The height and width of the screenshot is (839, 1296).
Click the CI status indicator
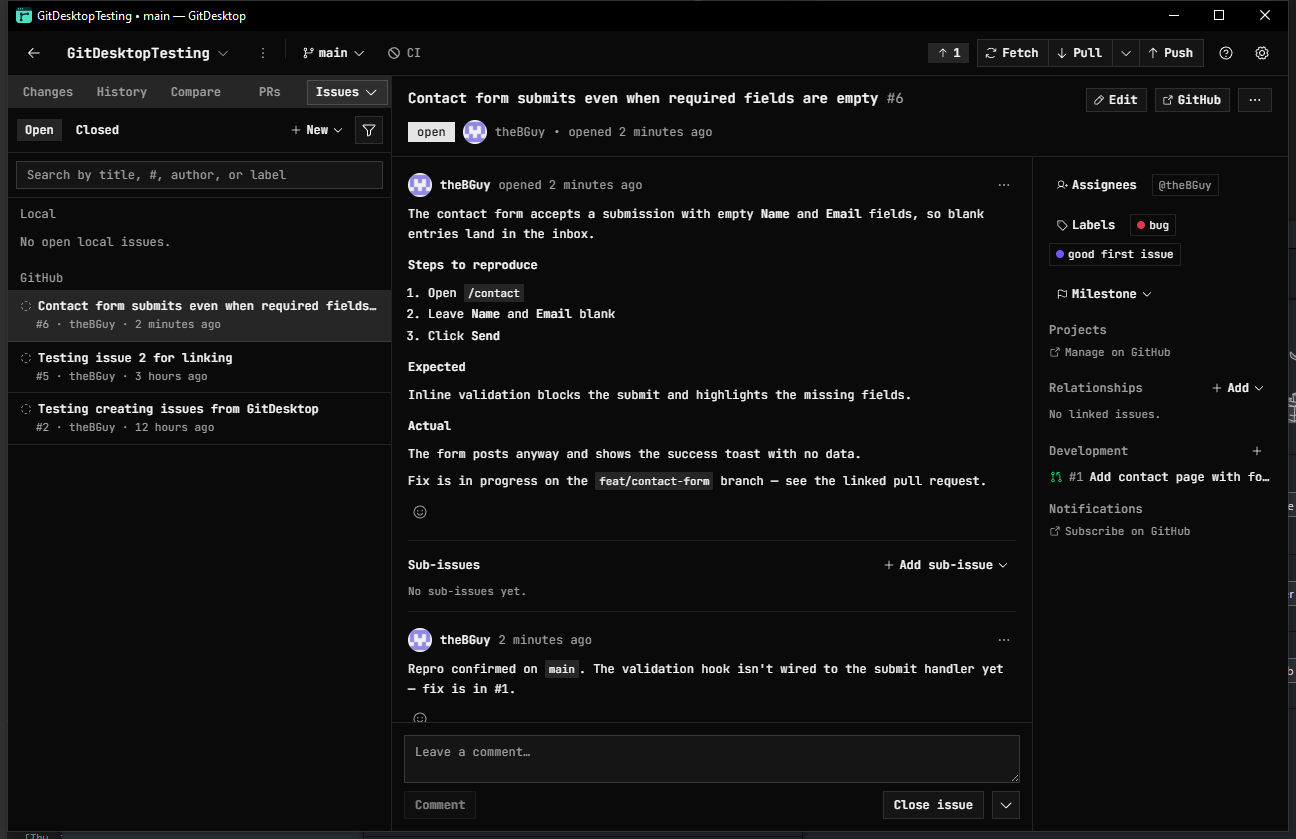coord(404,53)
